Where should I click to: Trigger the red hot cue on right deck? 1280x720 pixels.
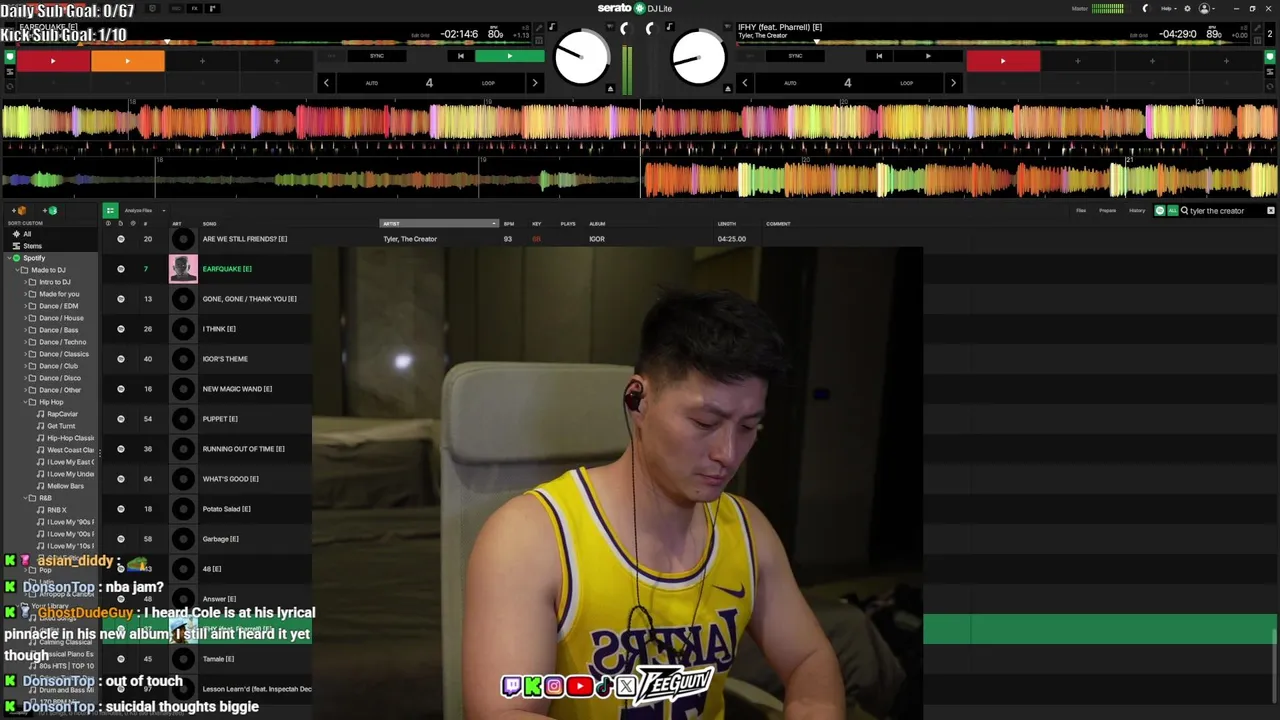(x=1003, y=61)
